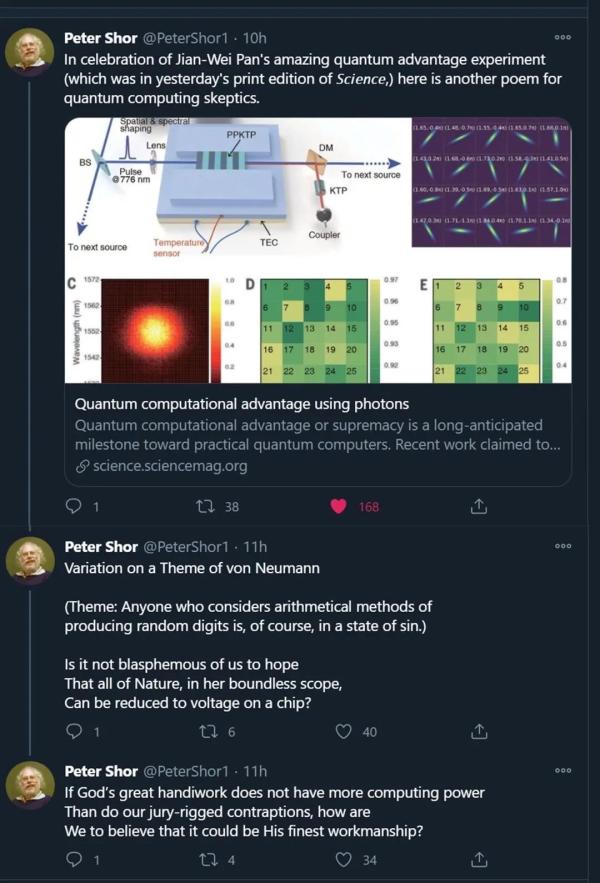Share the God's great handiwork tweet
This screenshot has height=883, width=600.
(x=478, y=860)
